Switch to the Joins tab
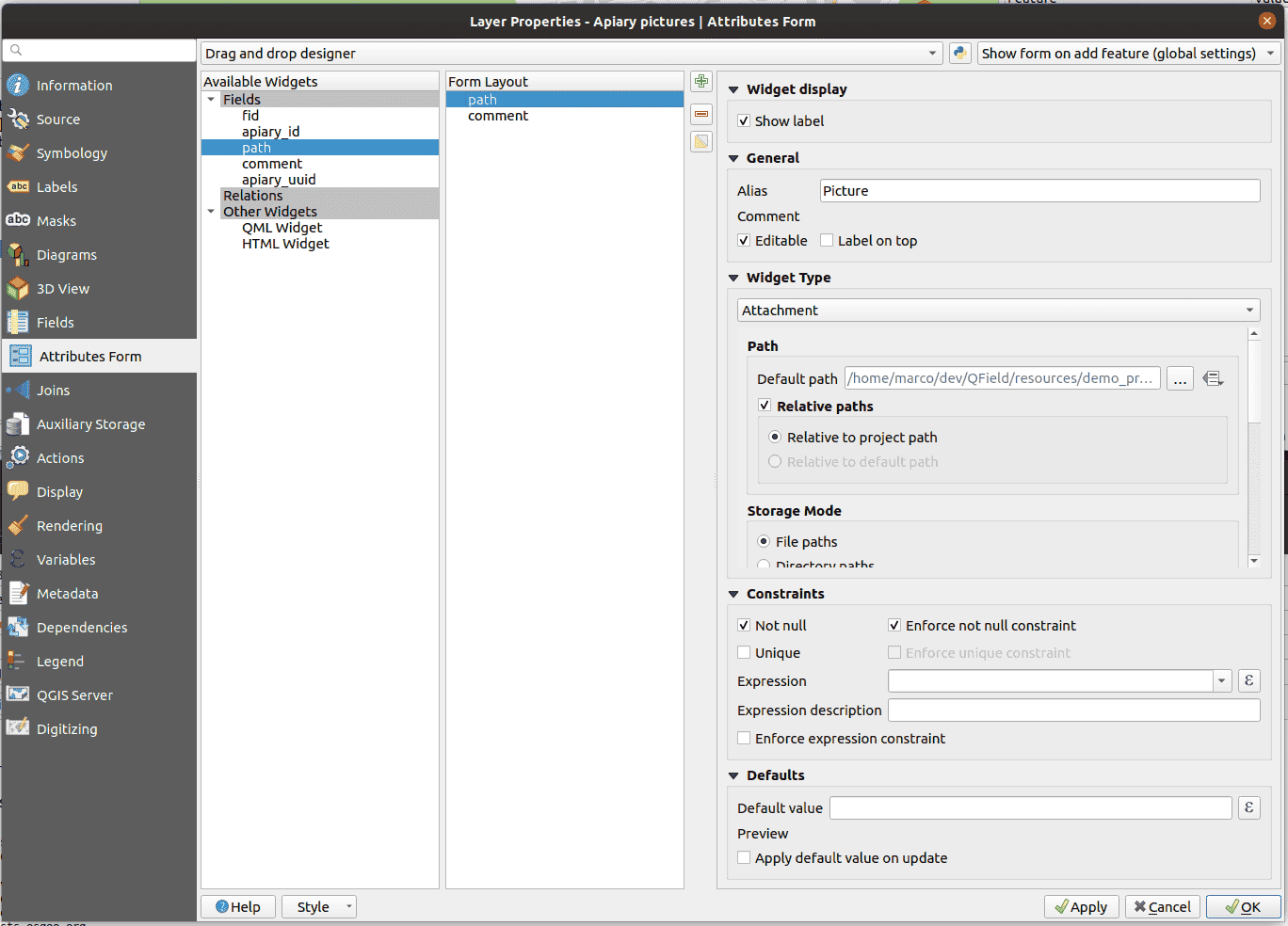 click(x=53, y=391)
